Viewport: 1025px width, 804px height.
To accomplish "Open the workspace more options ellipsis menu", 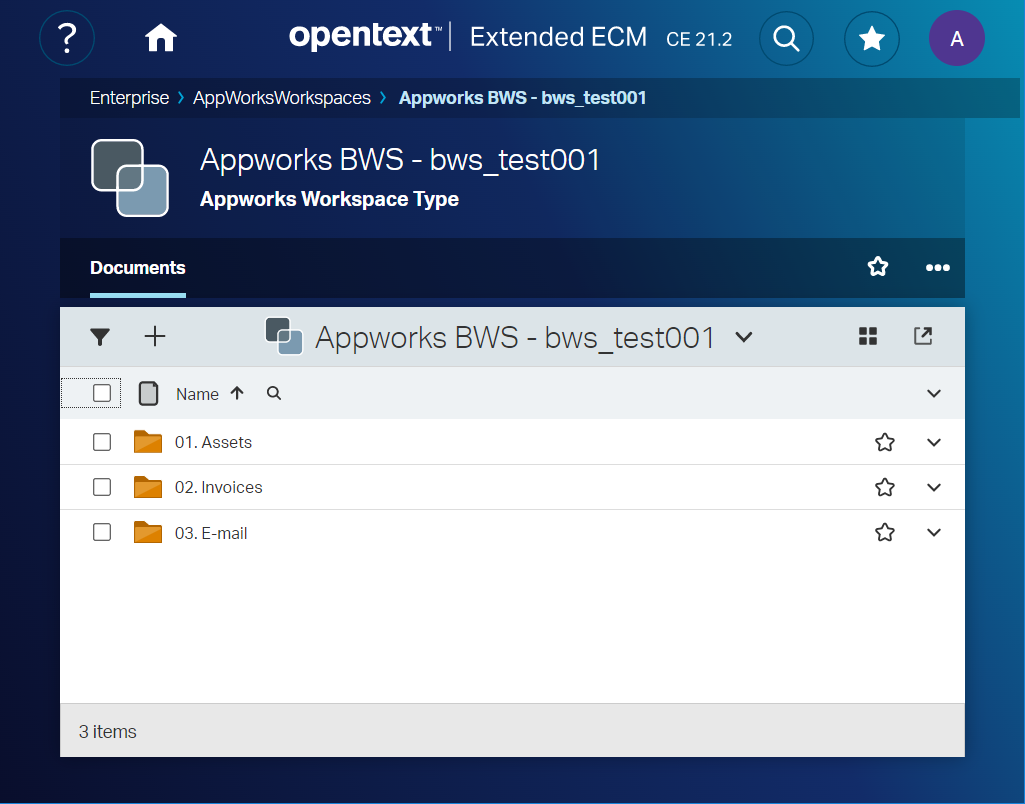I will pyautogui.click(x=937, y=267).
